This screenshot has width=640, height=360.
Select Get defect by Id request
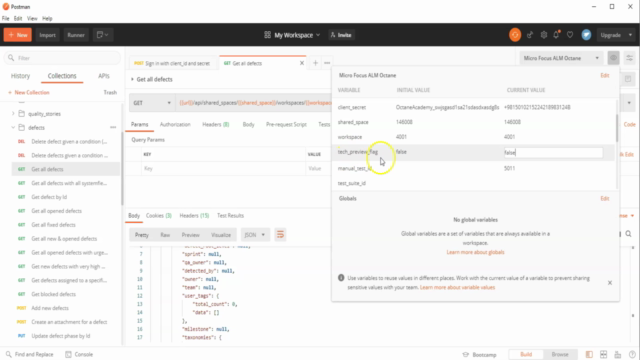tap(49, 197)
